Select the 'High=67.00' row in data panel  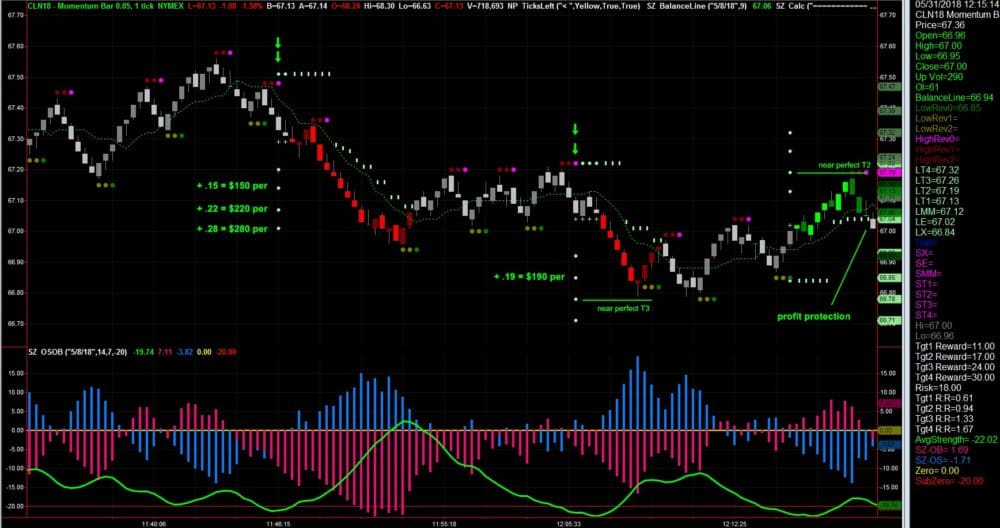(939, 45)
